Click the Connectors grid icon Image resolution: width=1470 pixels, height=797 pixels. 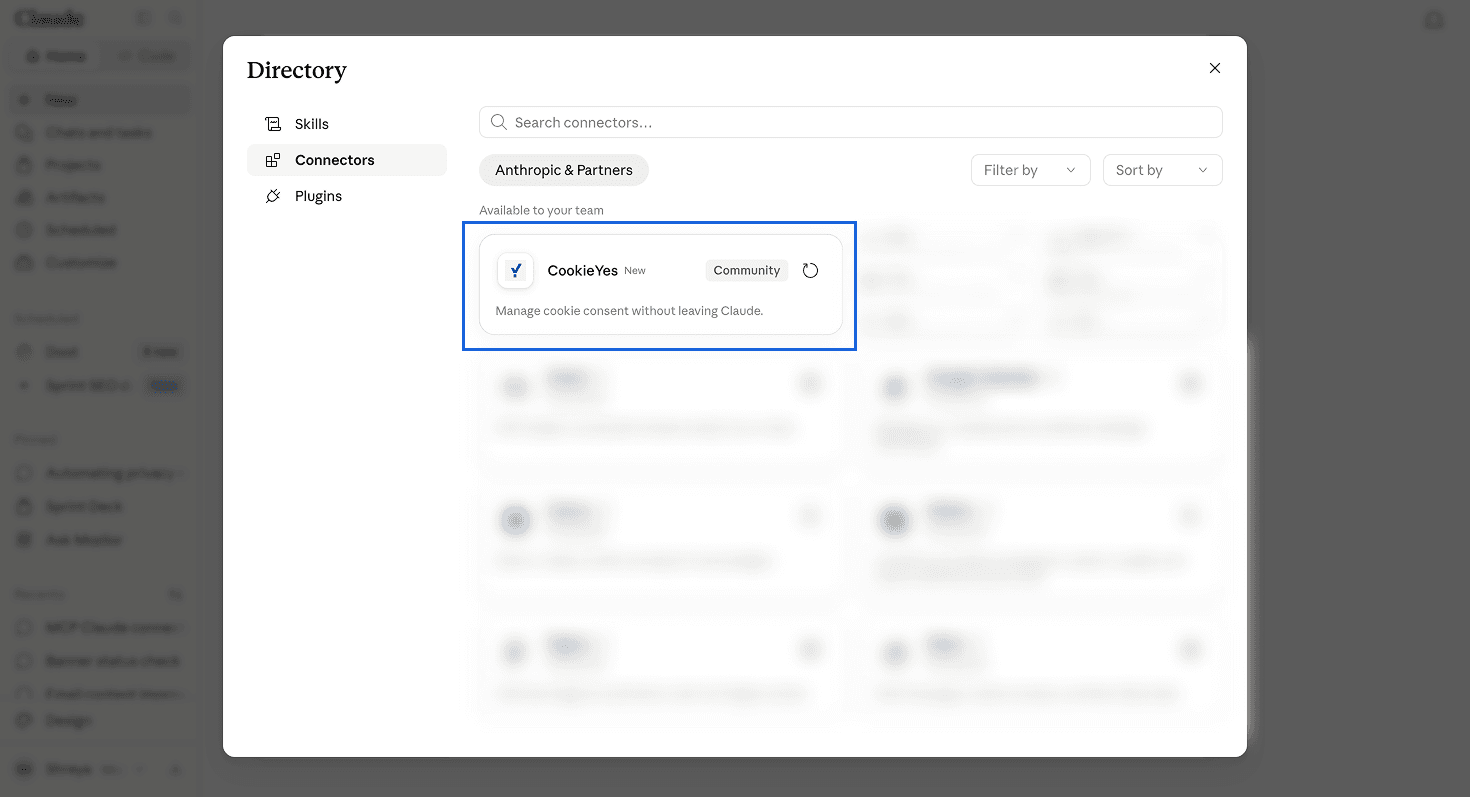[x=273, y=160]
